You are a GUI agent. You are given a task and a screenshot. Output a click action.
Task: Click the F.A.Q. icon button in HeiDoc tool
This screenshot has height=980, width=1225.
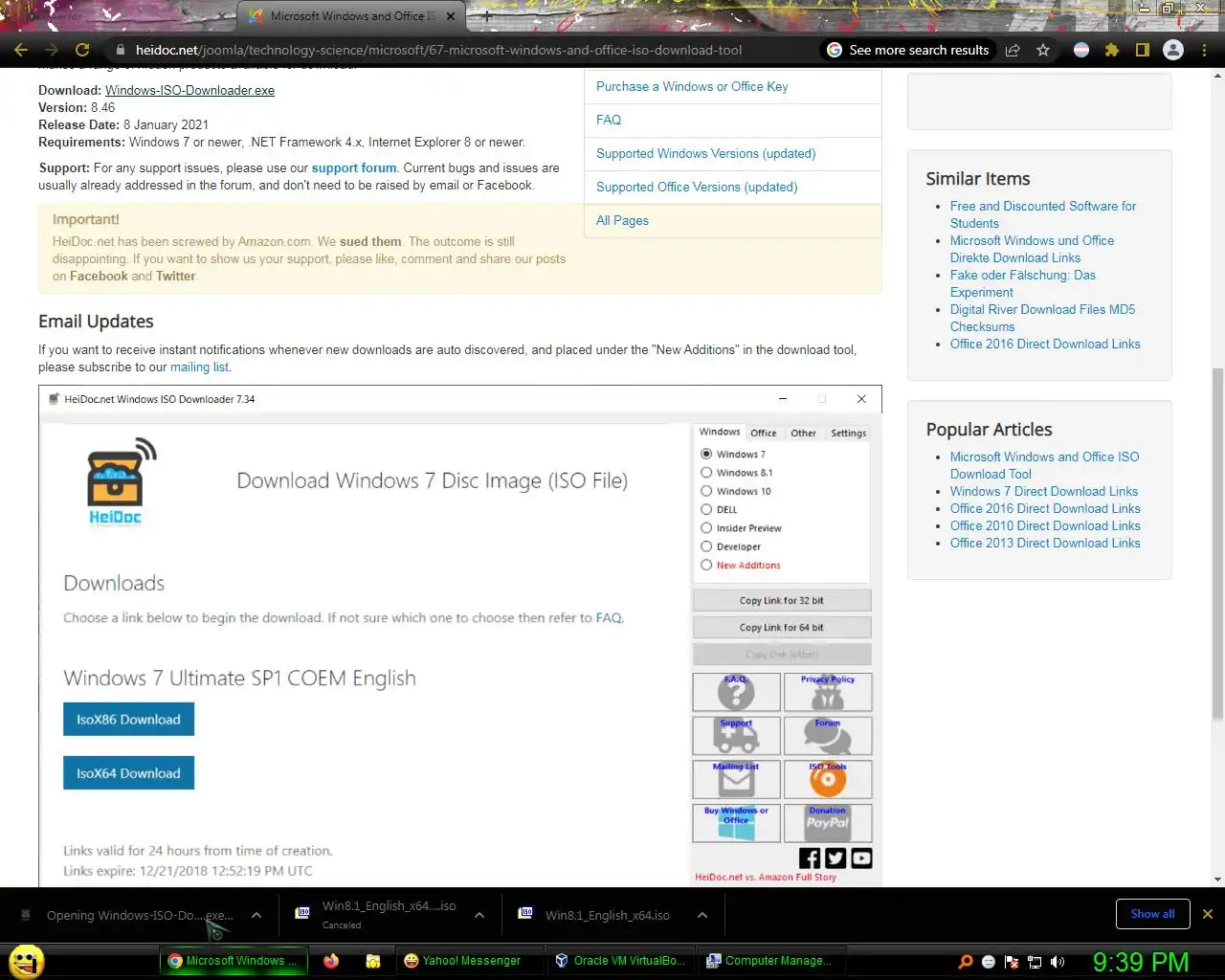point(736,692)
